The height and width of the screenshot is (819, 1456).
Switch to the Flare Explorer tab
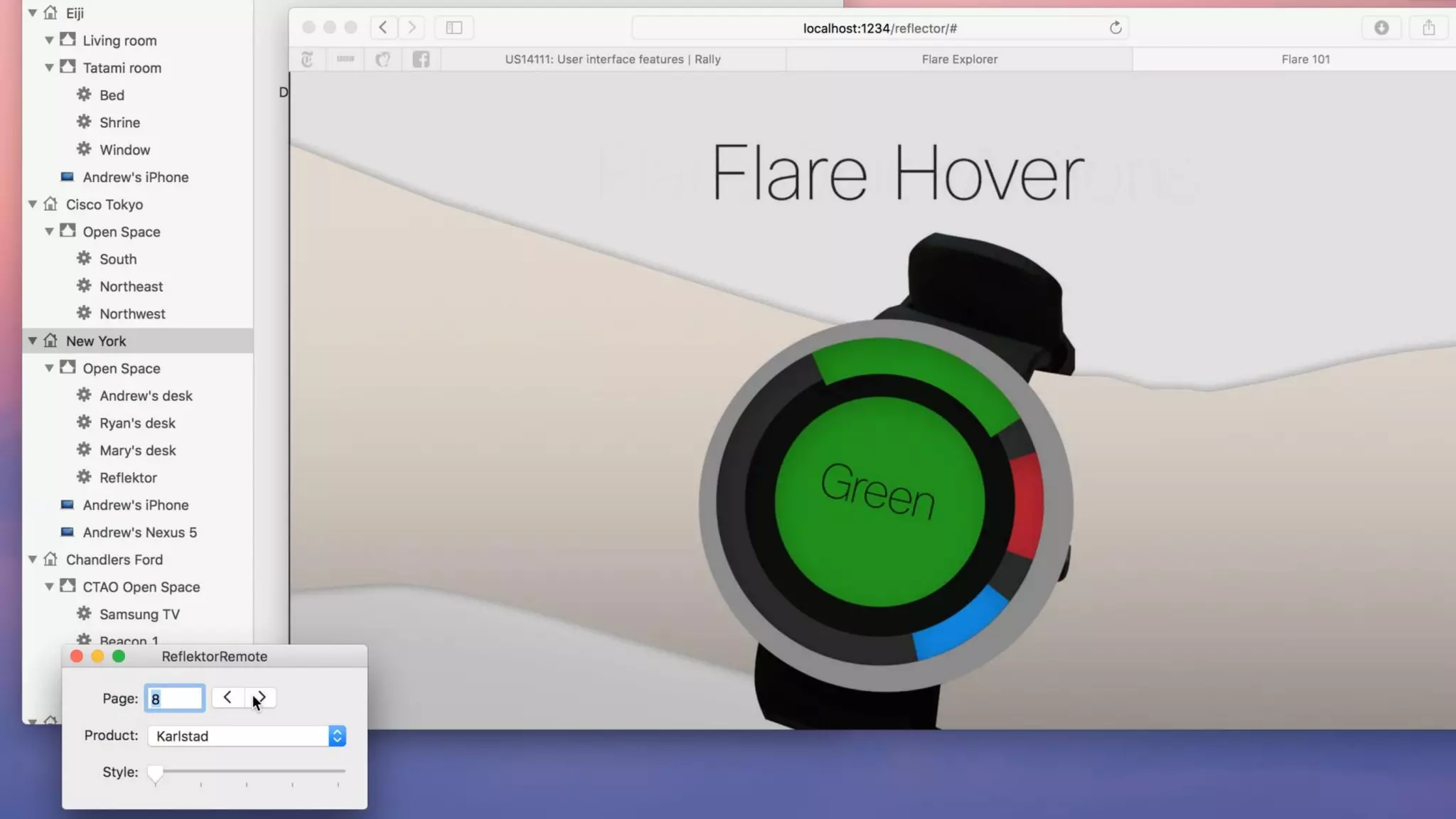click(x=959, y=60)
